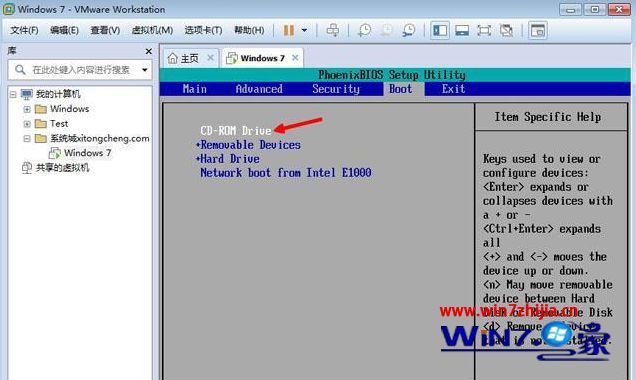Click the revert to snapshot icon
636x380 pixels.
coord(387,30)
